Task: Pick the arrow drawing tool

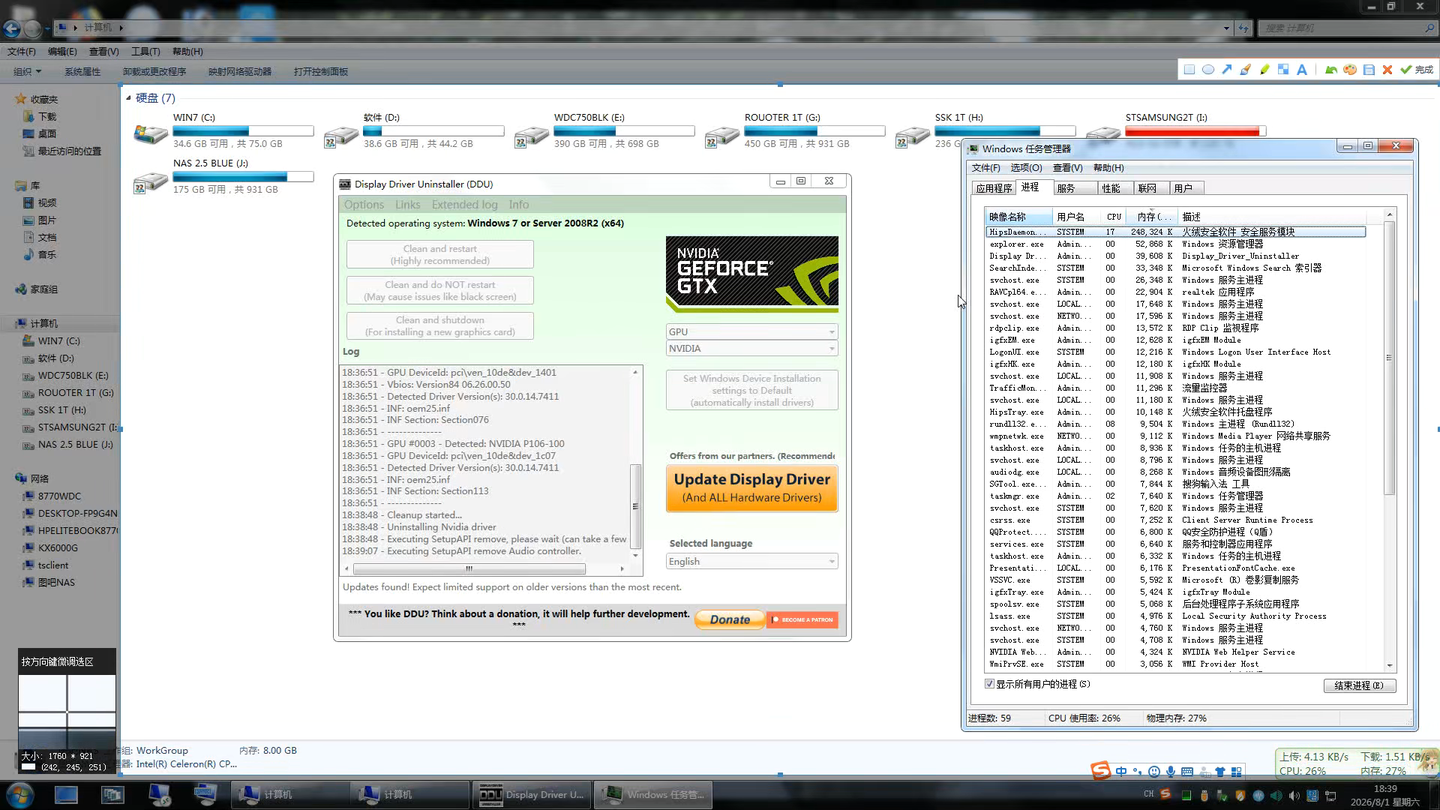Action: (x=1227, y=70)
